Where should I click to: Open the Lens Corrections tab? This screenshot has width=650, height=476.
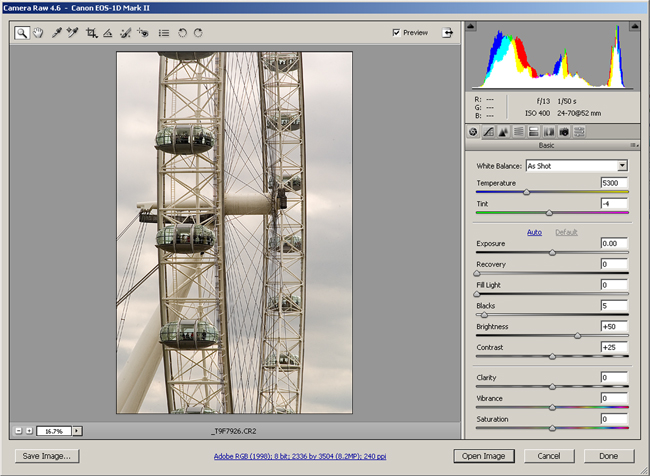[x=549, y=132]
